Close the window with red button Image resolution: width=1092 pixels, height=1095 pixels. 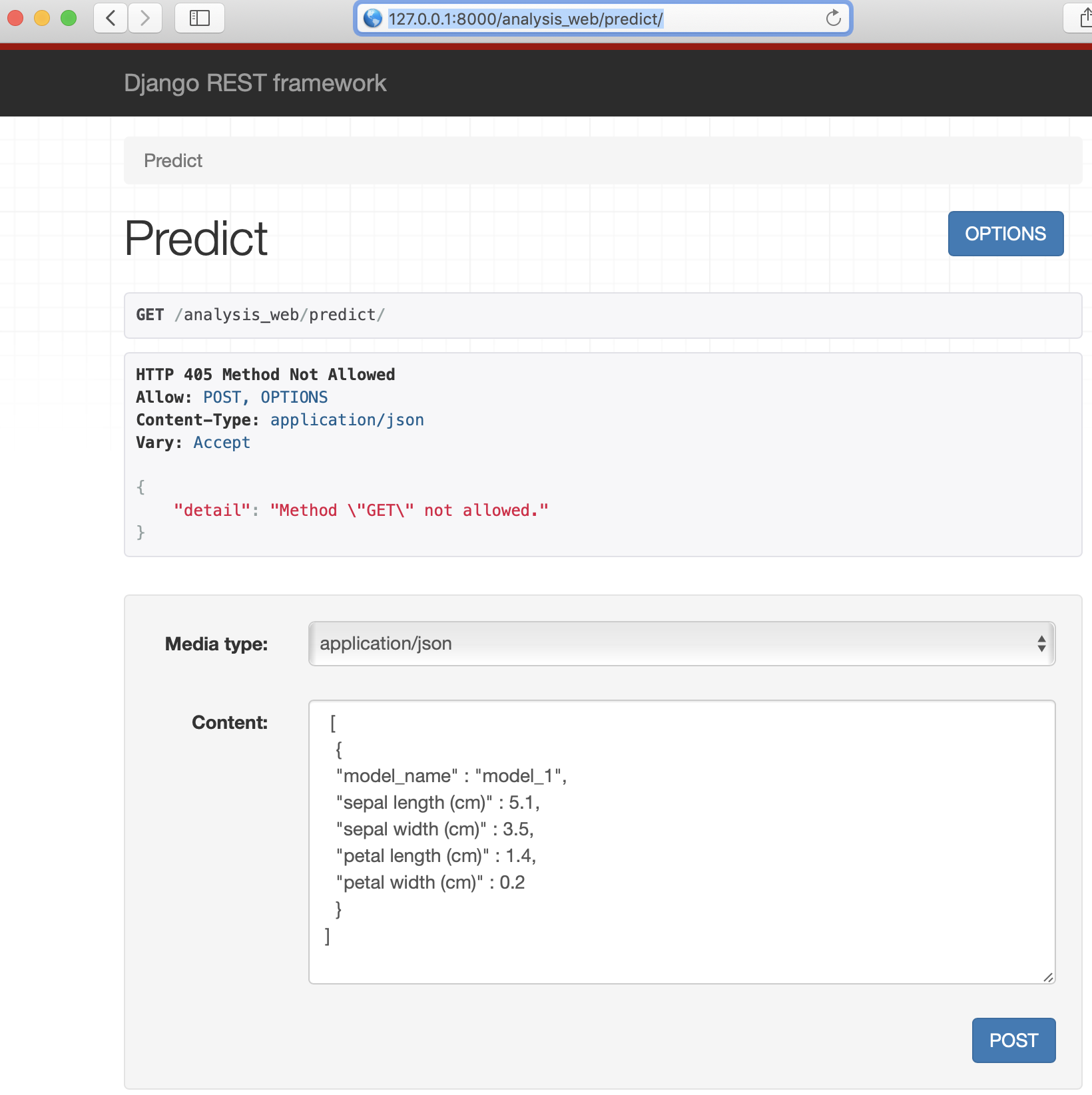click(15, 18)
